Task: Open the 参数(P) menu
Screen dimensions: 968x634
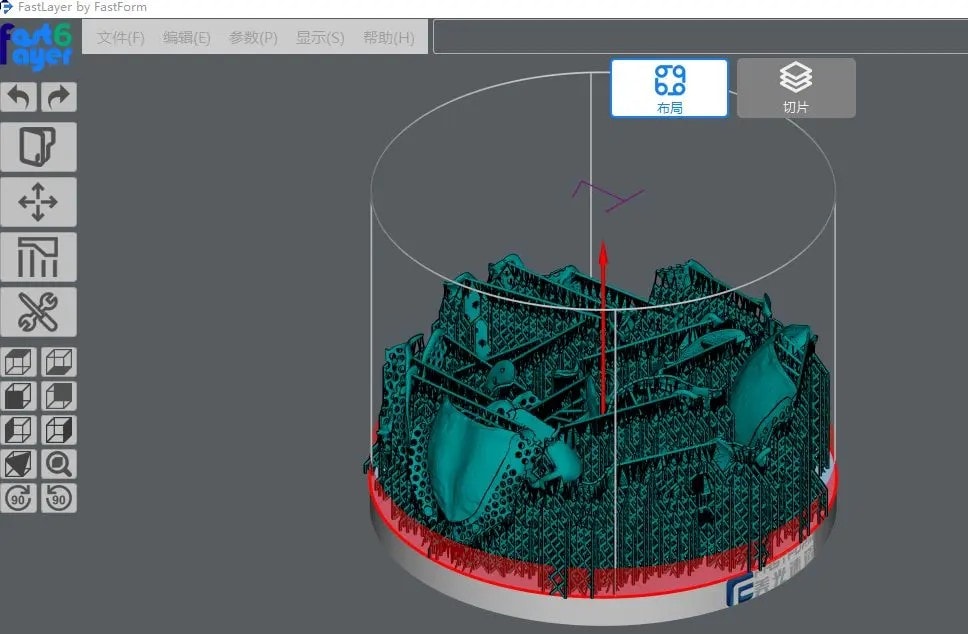Action: tap(253, 38)
